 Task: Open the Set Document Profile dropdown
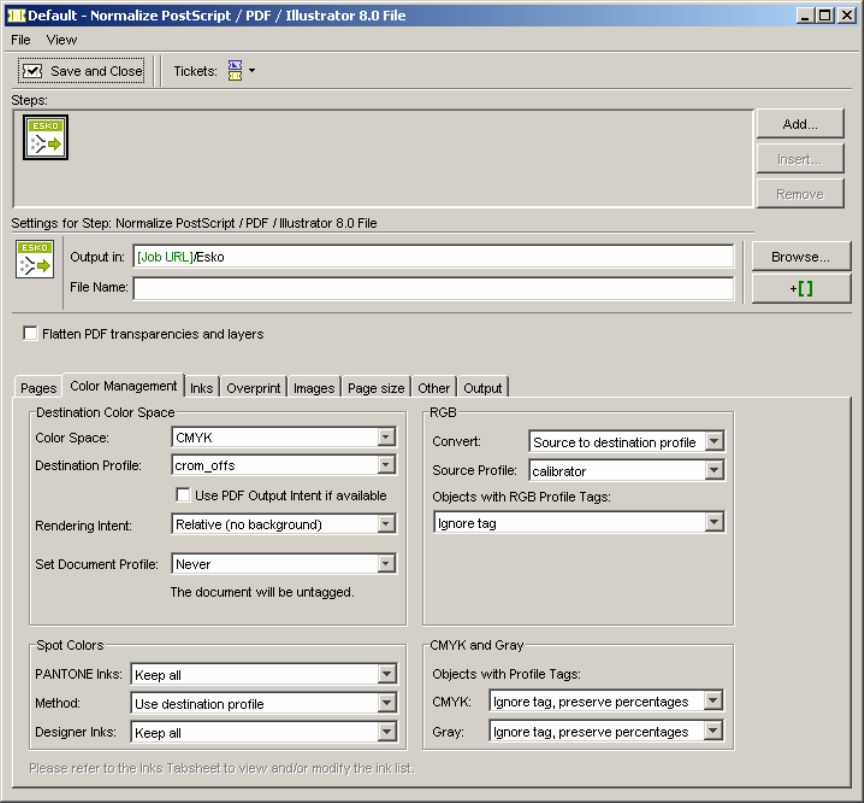coord(386,563)
